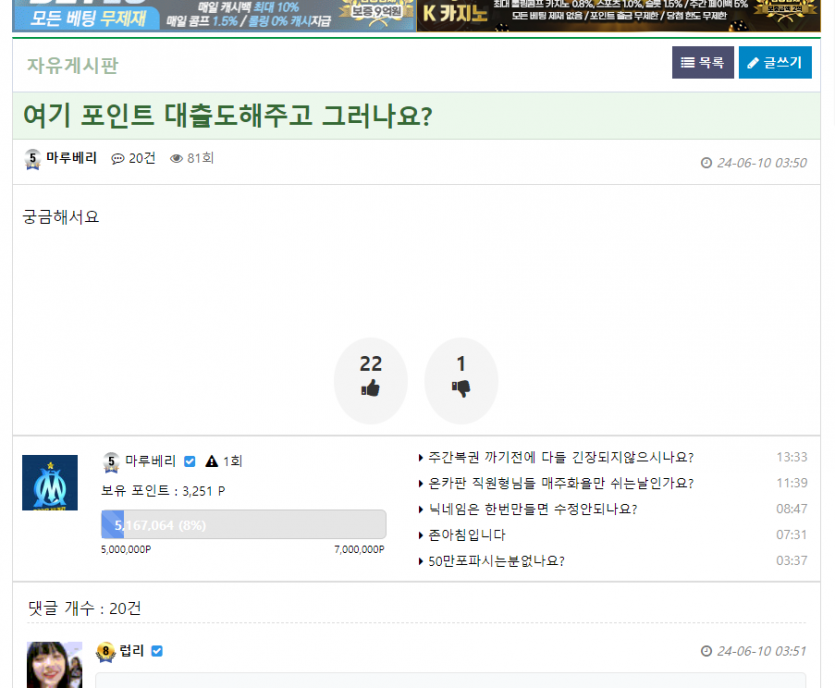Click clock icon beside 24-06-10 03:51
The image size is (835, 688).
(706, 651)
